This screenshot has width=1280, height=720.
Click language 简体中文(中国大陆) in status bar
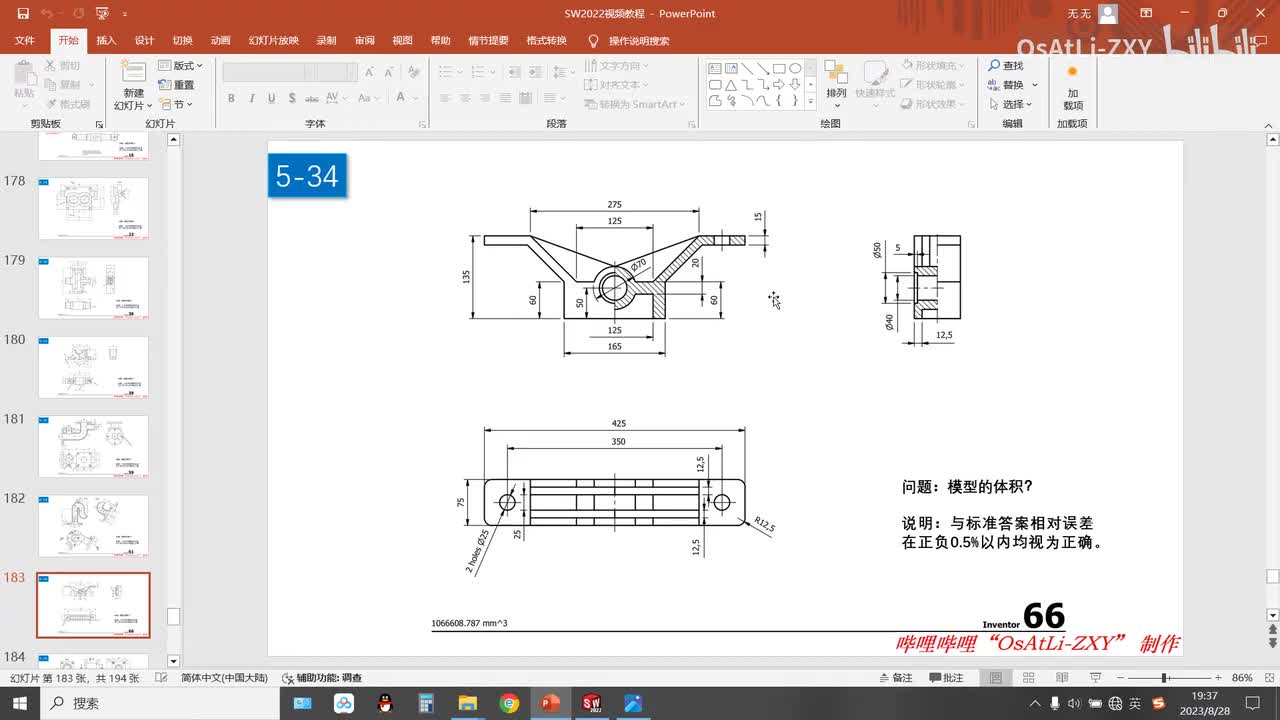click(x=224, y=677)
